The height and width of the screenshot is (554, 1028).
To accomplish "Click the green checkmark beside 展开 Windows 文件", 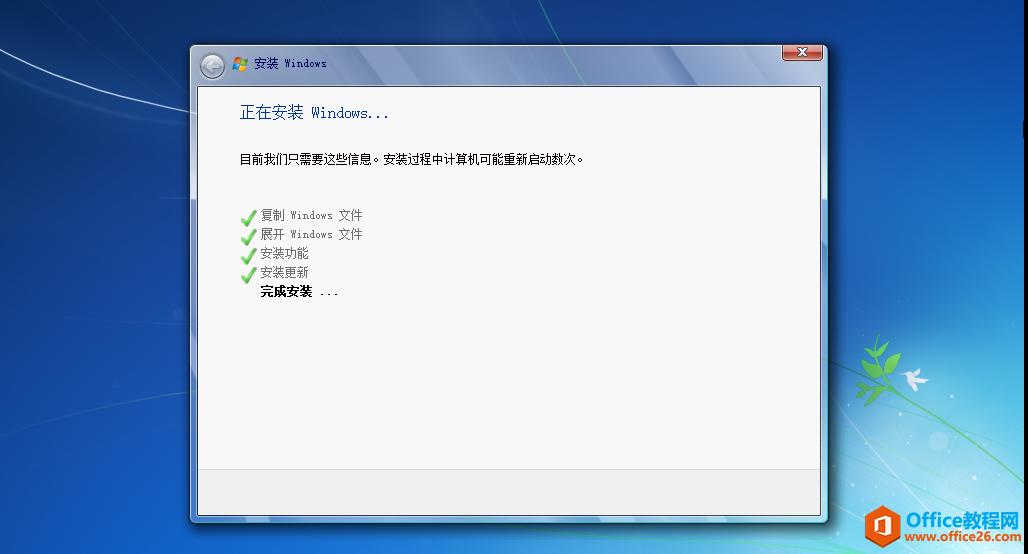I will coord(248,237).
